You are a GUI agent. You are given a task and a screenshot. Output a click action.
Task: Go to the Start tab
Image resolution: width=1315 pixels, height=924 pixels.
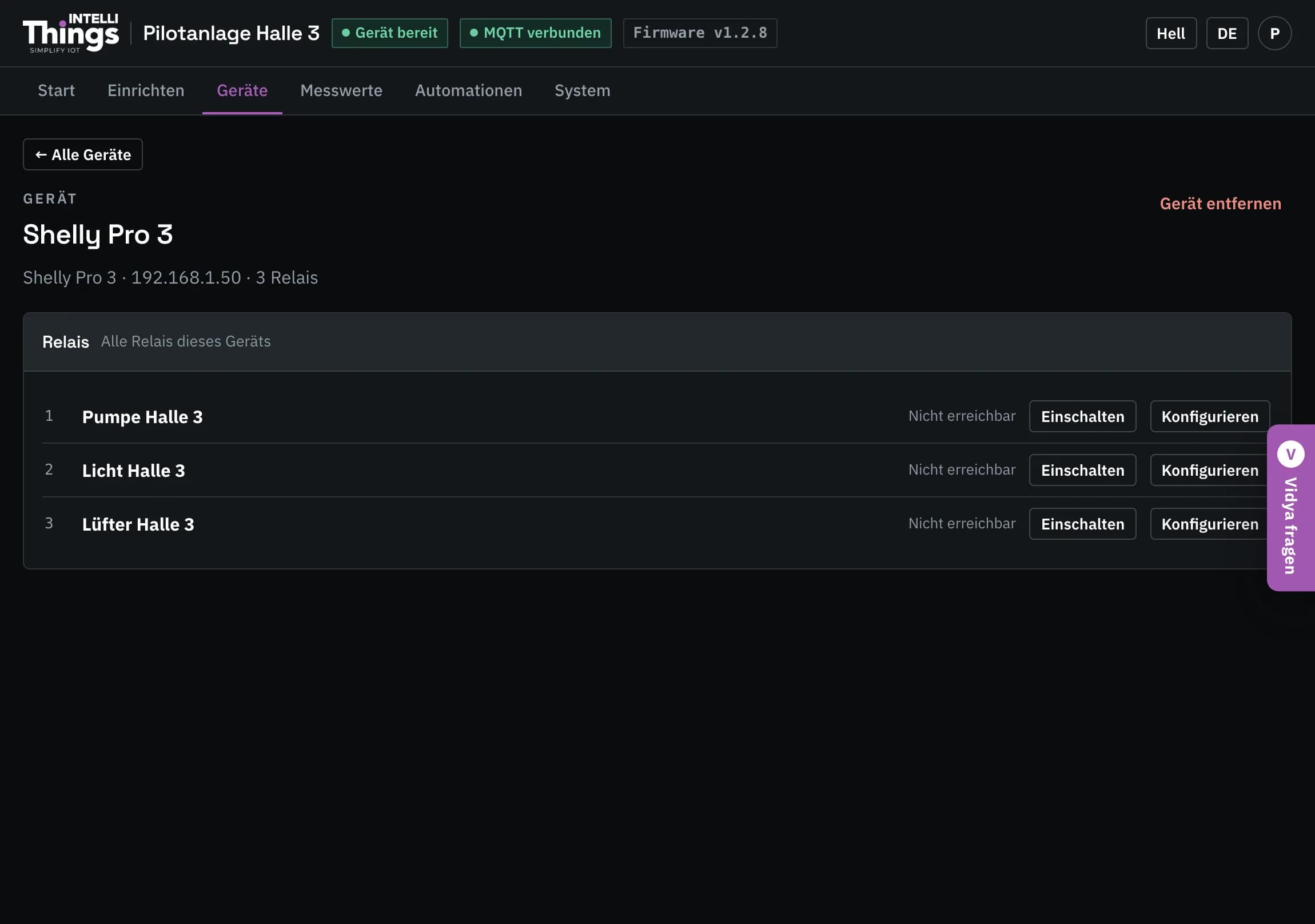56,90
